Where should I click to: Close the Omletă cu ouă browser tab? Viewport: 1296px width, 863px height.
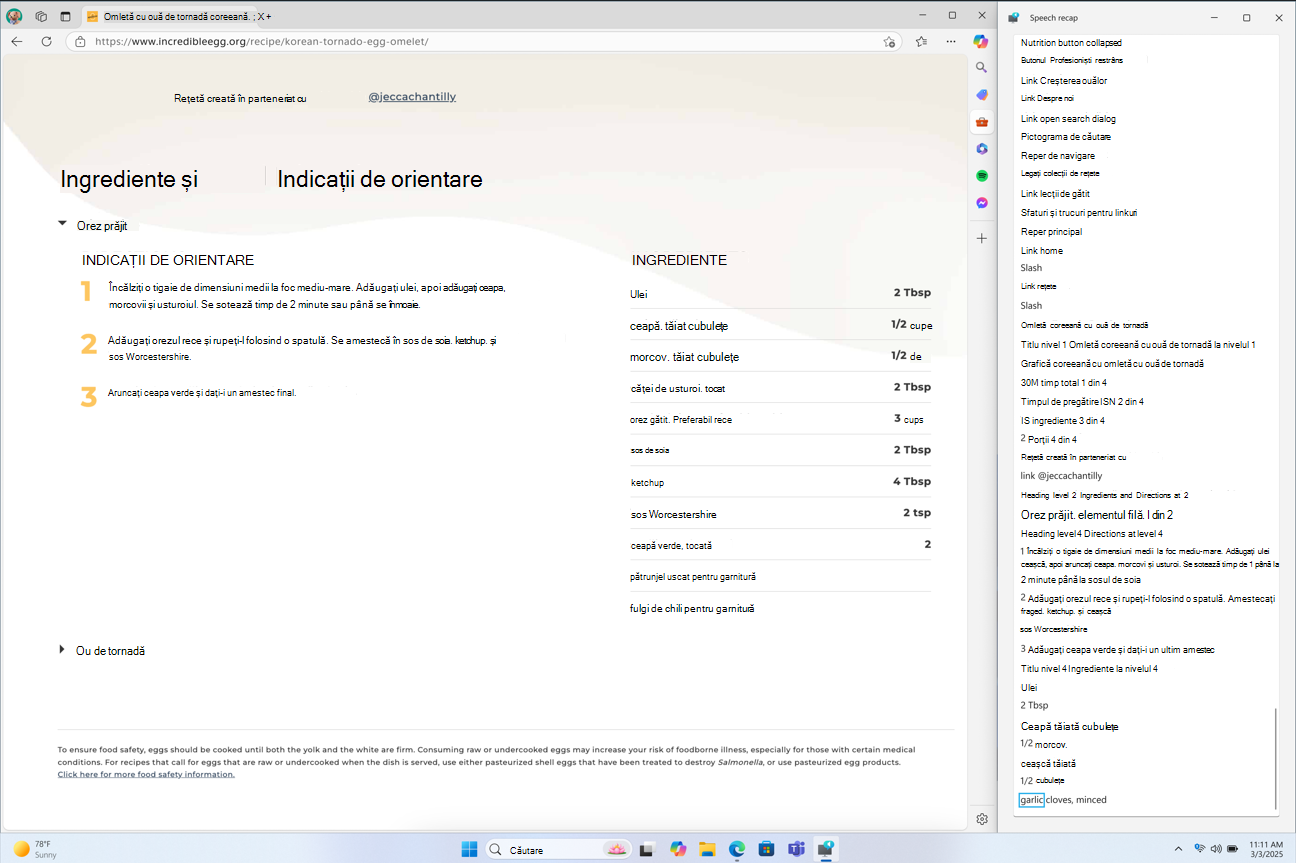coord(263,17)
